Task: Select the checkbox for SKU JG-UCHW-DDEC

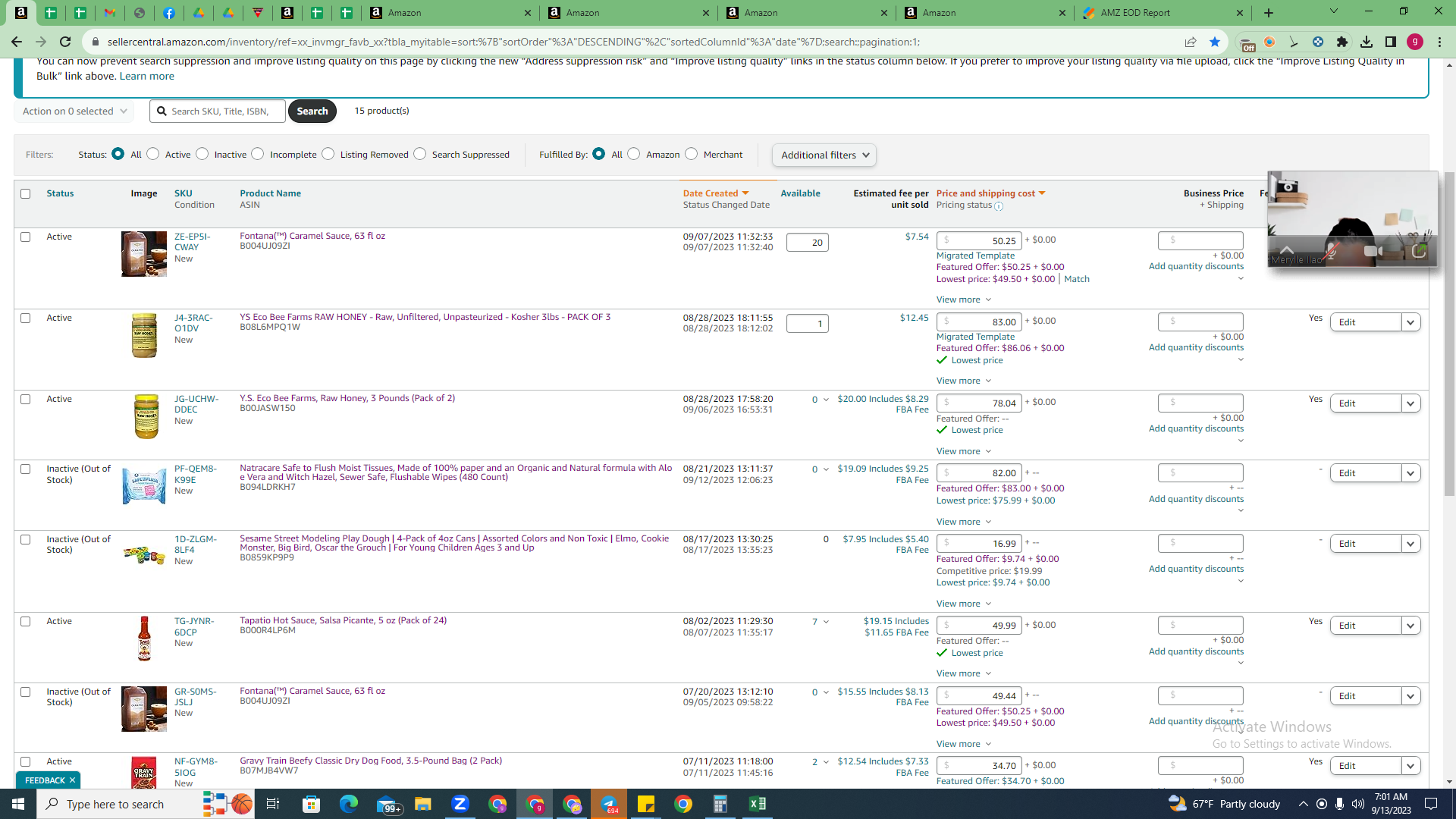Action: coord(26,399)
